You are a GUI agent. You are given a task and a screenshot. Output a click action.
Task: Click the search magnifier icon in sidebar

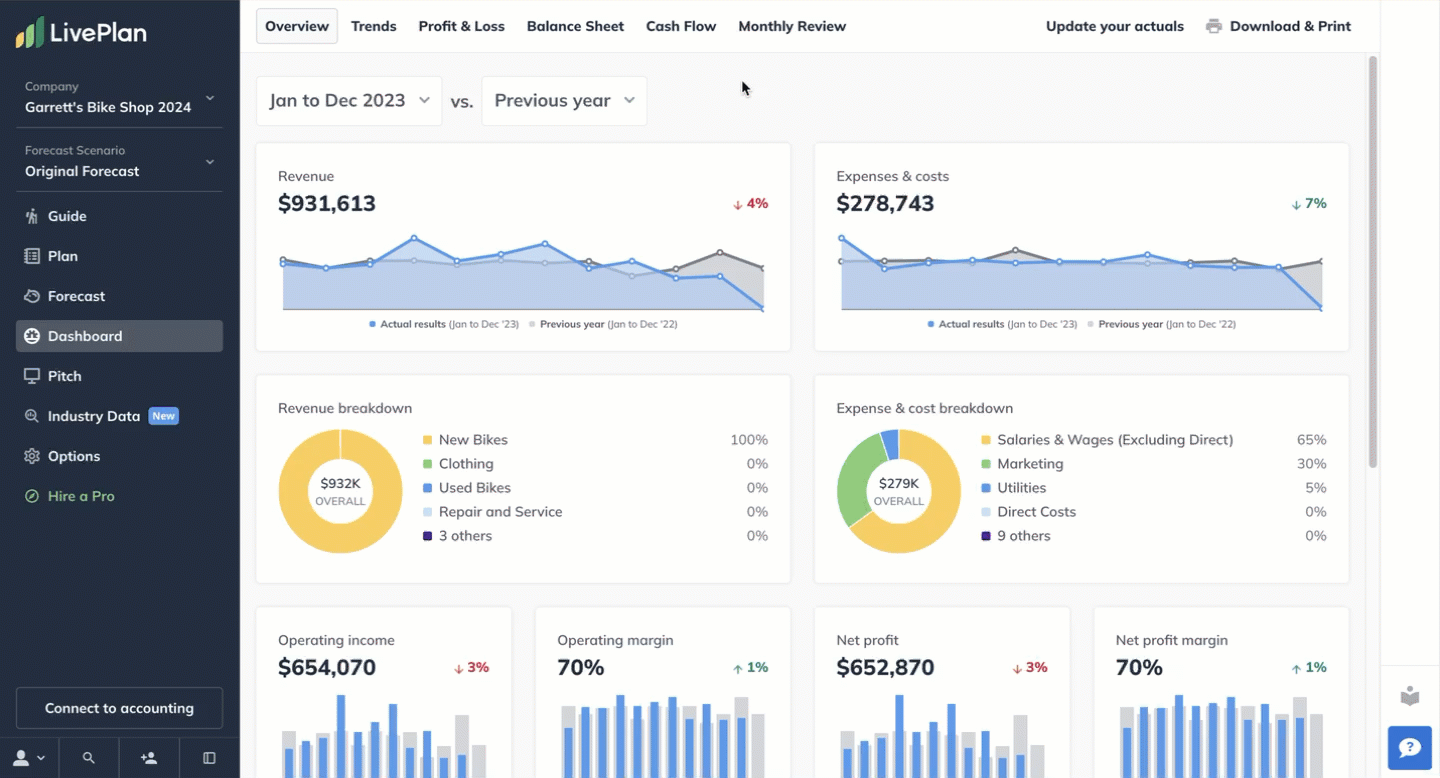click(x=89, y=758)
